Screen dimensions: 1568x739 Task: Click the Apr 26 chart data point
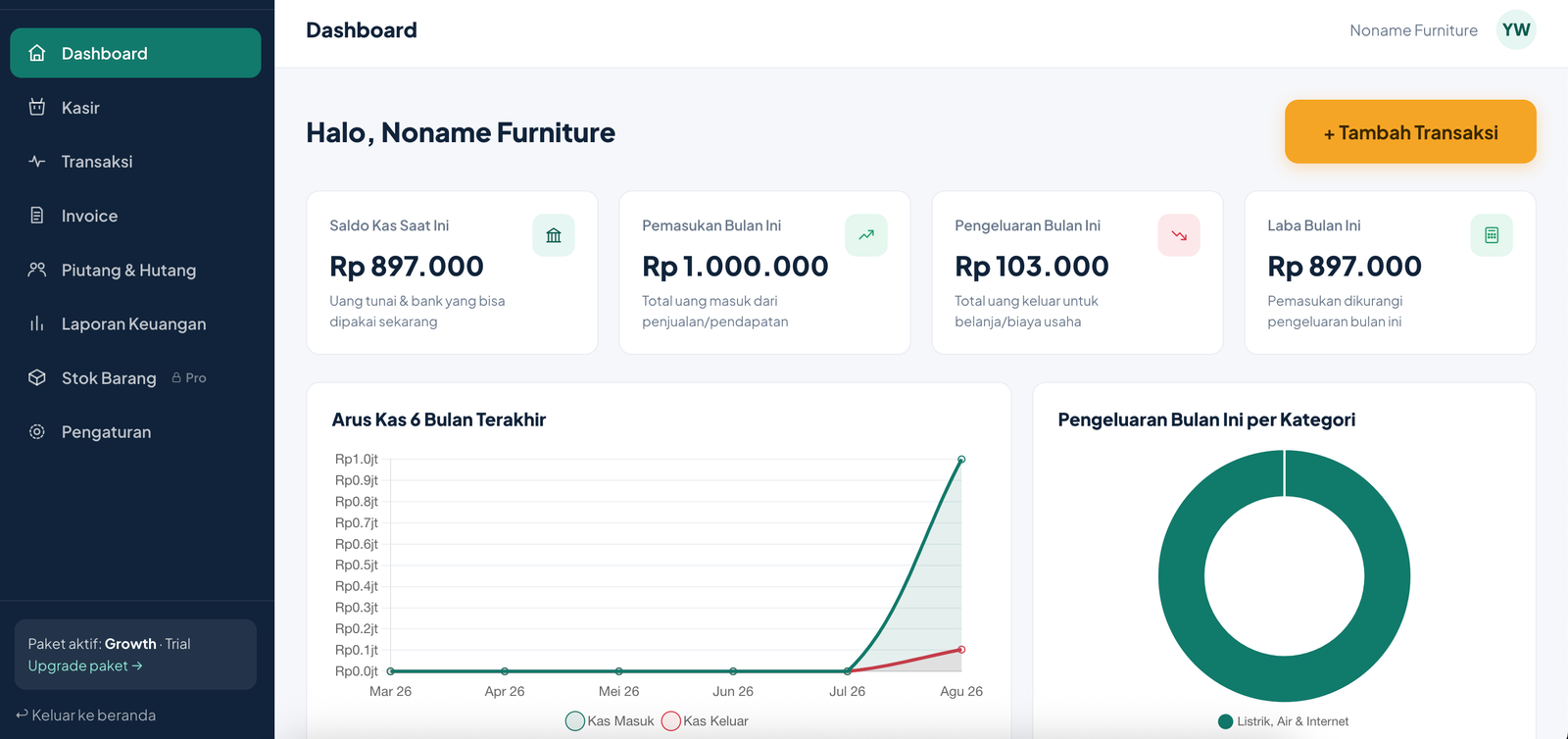point(505,671)
